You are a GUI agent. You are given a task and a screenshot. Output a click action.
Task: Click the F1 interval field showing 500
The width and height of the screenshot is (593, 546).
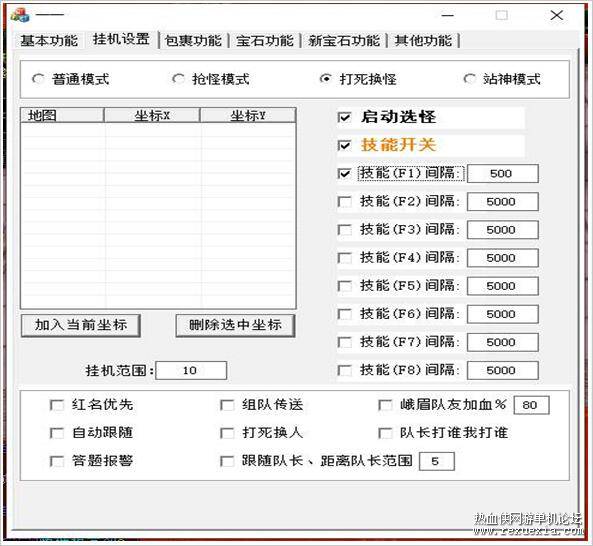pyautogui.click(x=503, y=174)
